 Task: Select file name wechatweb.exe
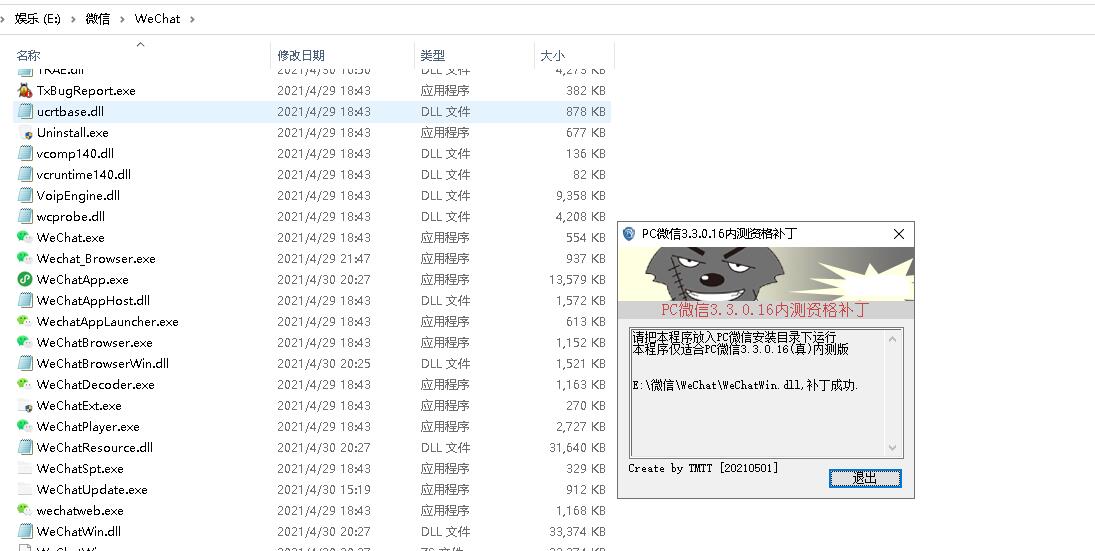point(80,510)
